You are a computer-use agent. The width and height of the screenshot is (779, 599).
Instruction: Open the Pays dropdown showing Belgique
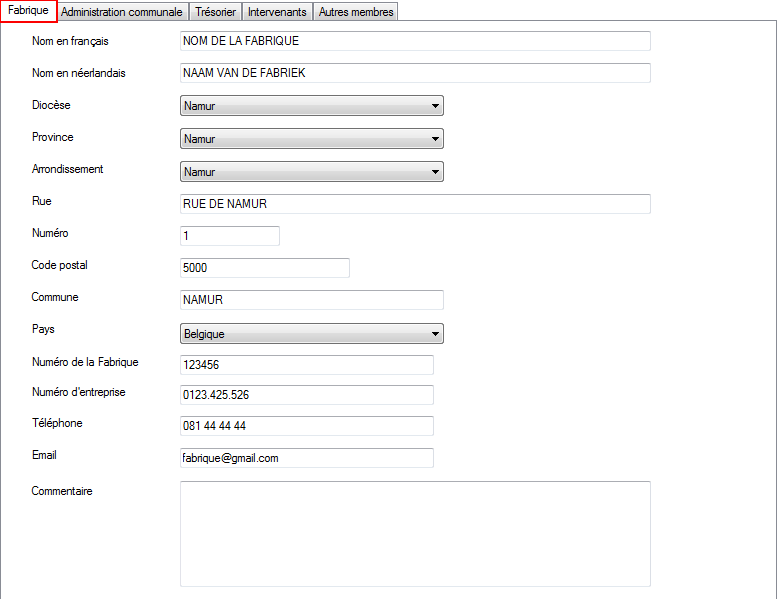pyautogui.click(x=312, y=334)
